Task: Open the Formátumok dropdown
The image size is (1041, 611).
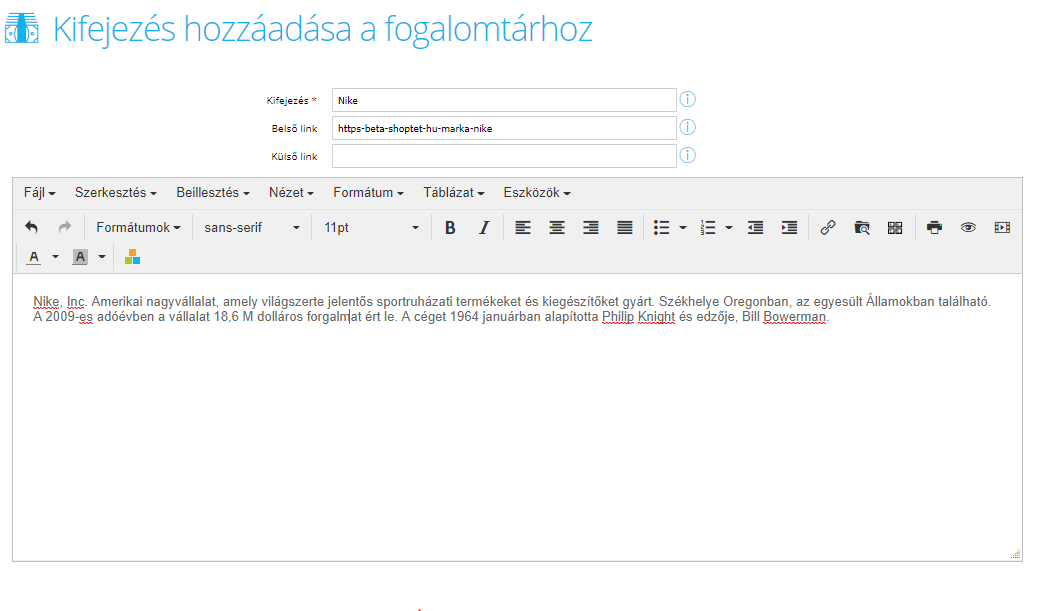Action: 138,227
